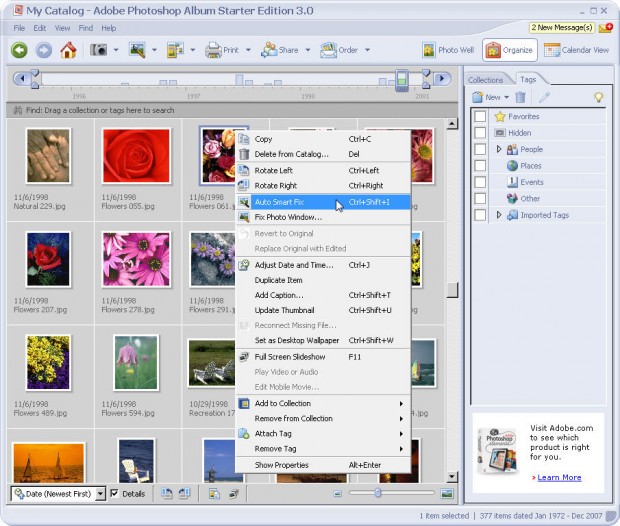This screenshot has width=620, height=526.
Task: Click the Organize button
Action: 510,50
